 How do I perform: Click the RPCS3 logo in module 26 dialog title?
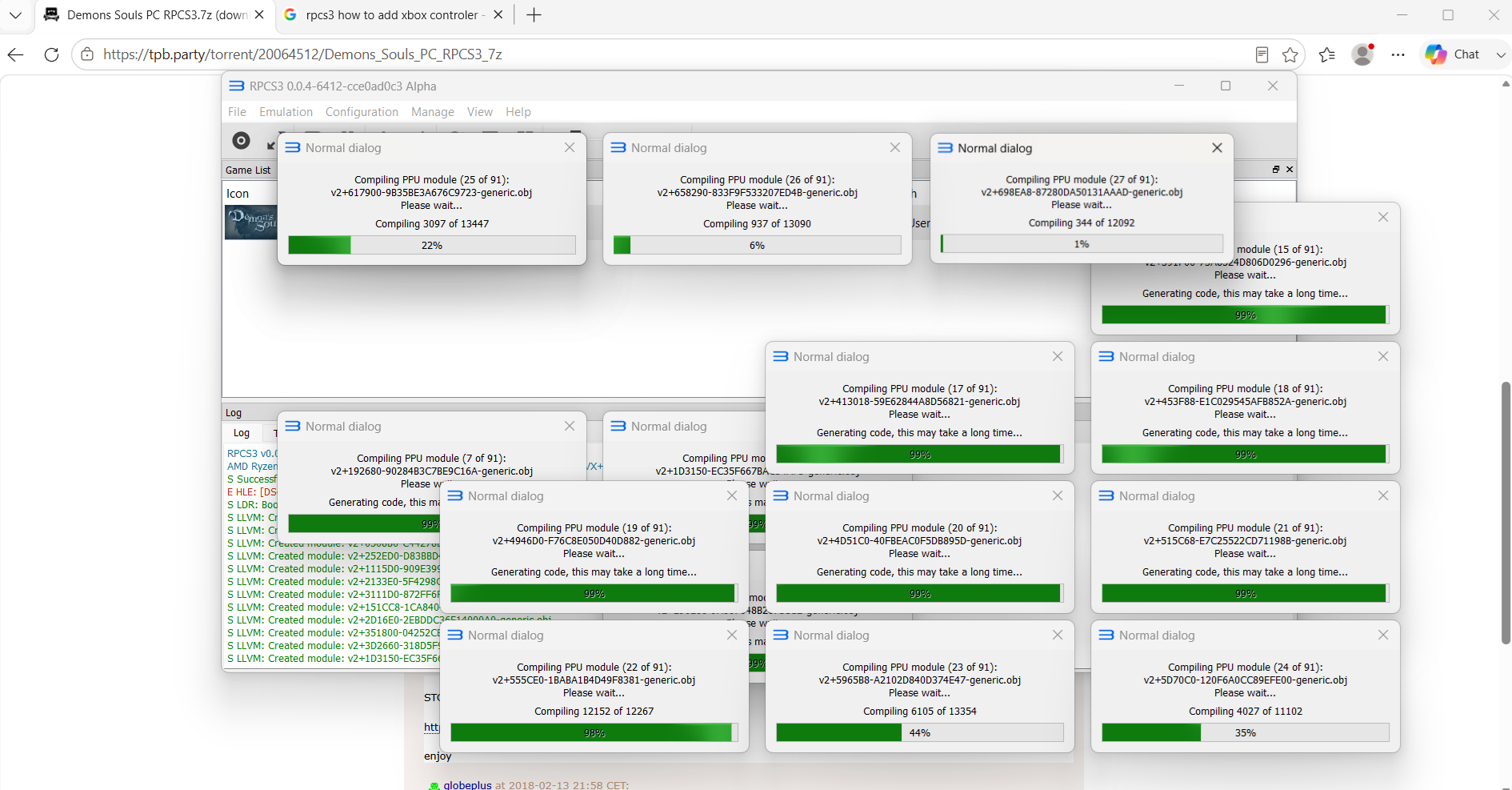(x=618, y=147)
